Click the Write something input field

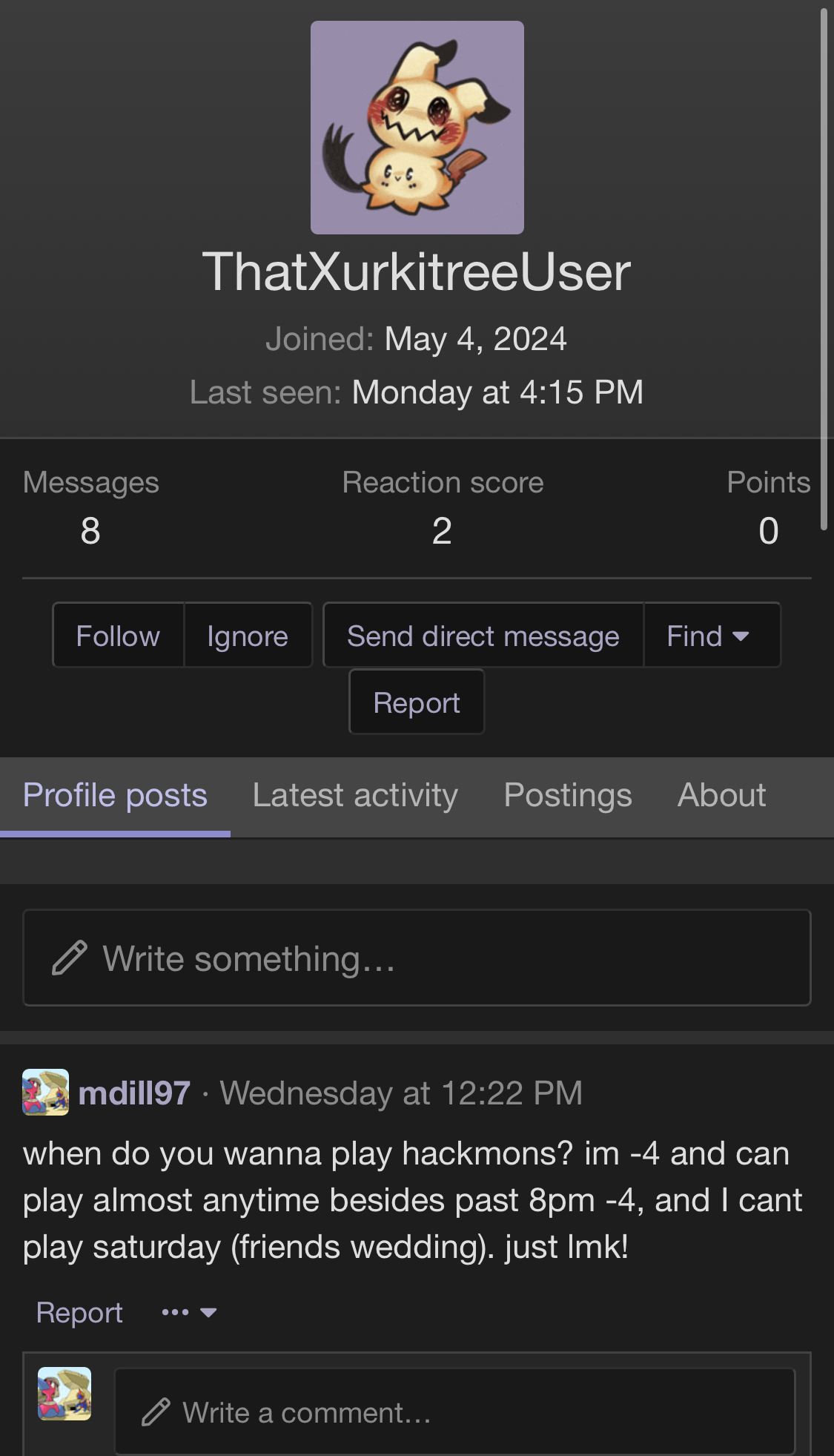[445, 958]
